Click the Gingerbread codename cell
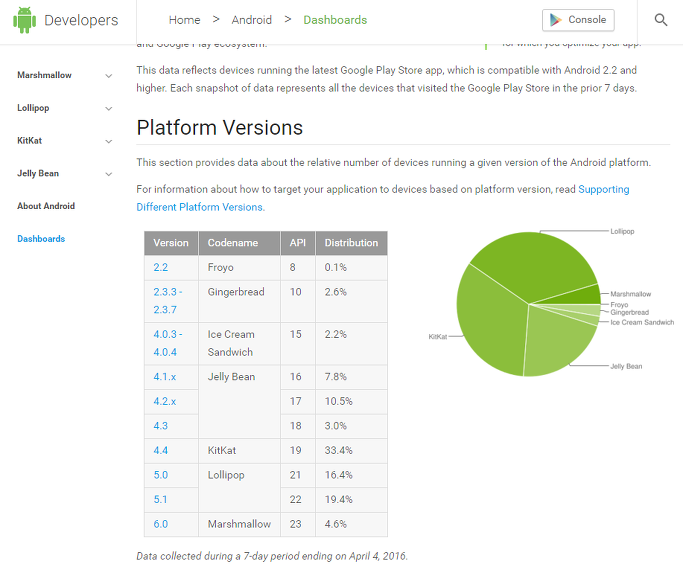 pyautogui.click(x=239, y=301)
